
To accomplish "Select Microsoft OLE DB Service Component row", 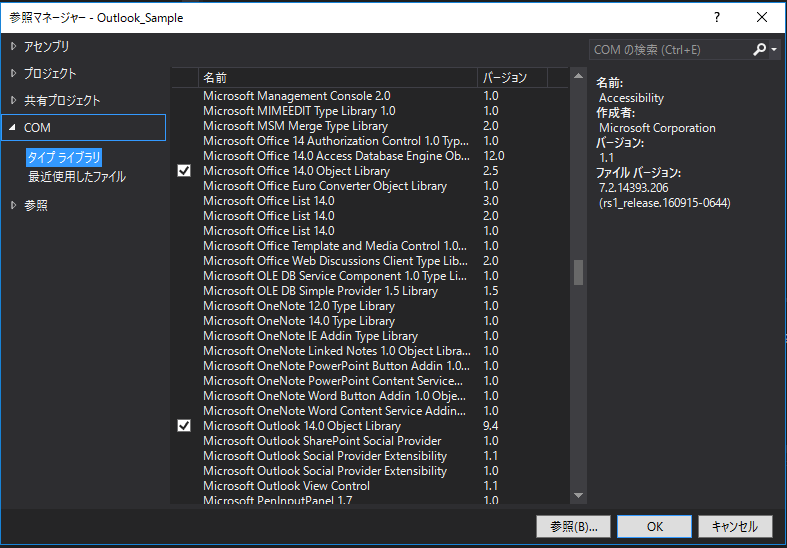I will tap(370, 276).
